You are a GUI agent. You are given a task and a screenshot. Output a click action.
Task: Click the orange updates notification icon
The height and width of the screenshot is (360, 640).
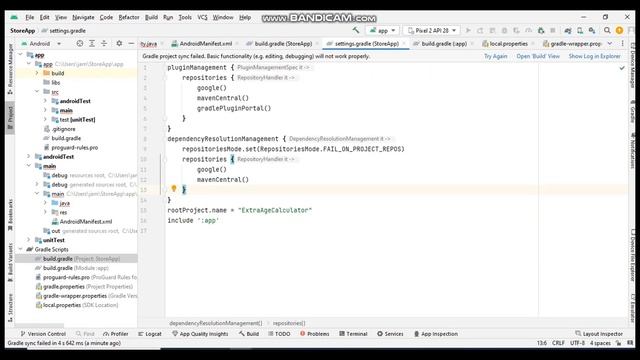(x=619, y=31)
